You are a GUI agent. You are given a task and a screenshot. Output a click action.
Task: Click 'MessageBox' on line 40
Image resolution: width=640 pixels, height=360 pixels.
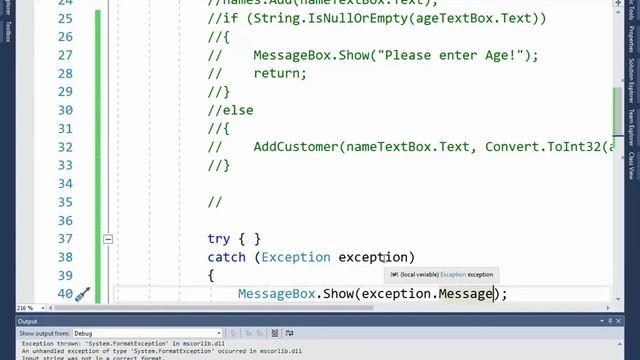click(277, 294)
